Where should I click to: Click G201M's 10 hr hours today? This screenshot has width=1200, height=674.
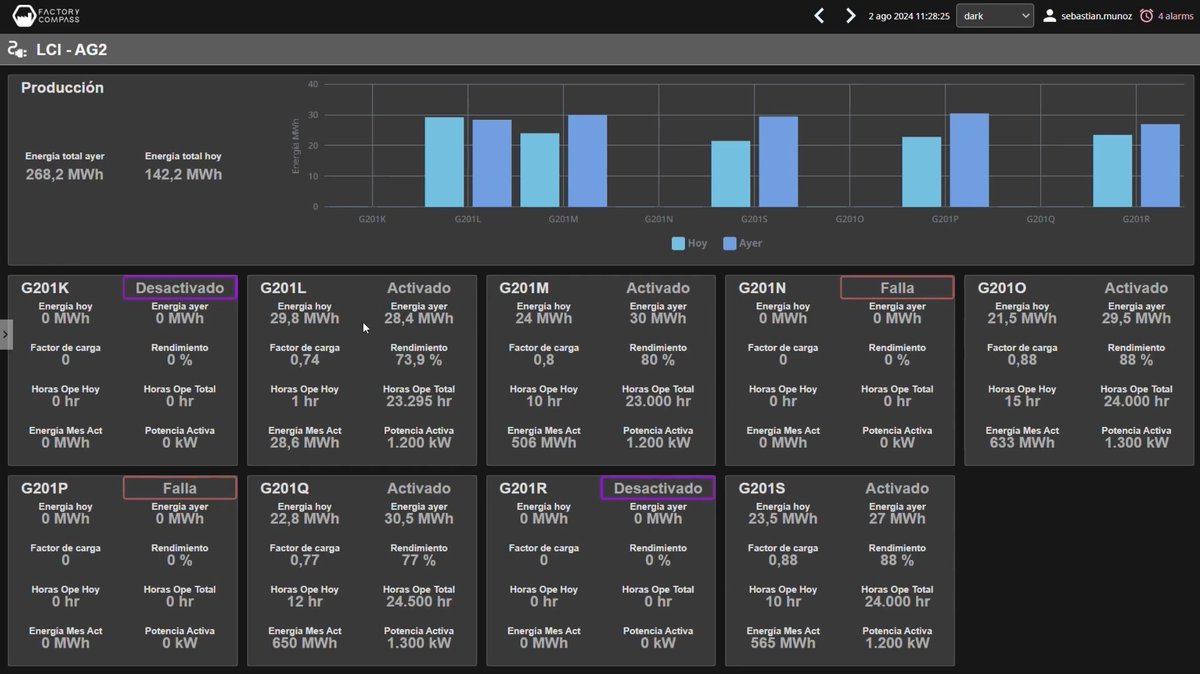pos(543,402)
